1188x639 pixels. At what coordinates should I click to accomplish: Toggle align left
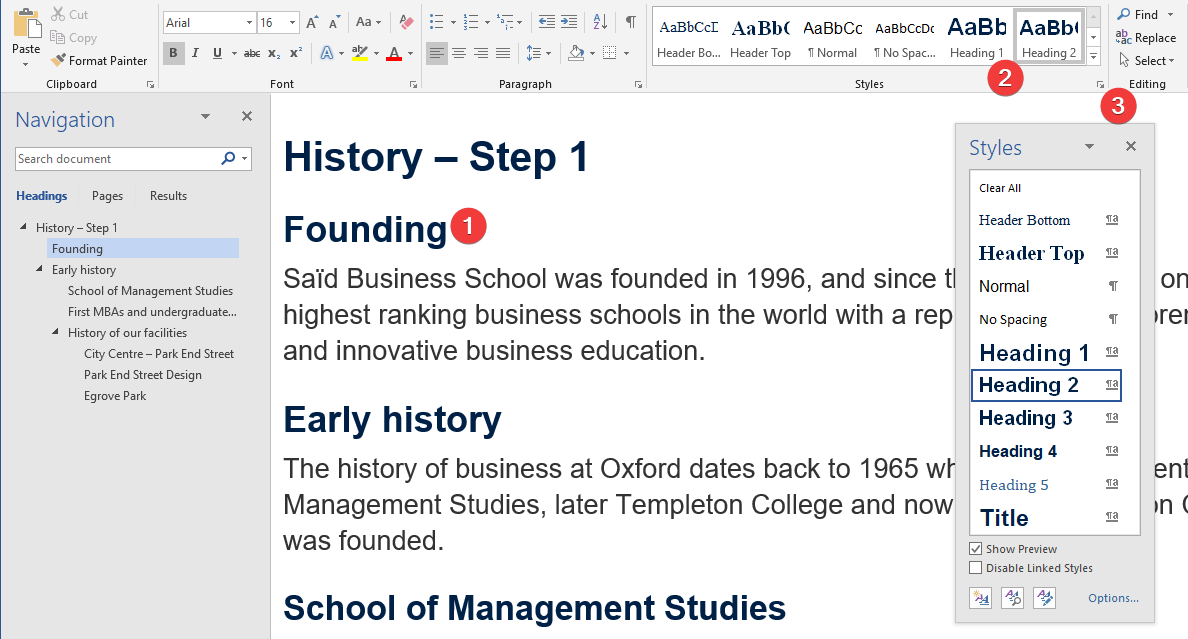(437, 53)
